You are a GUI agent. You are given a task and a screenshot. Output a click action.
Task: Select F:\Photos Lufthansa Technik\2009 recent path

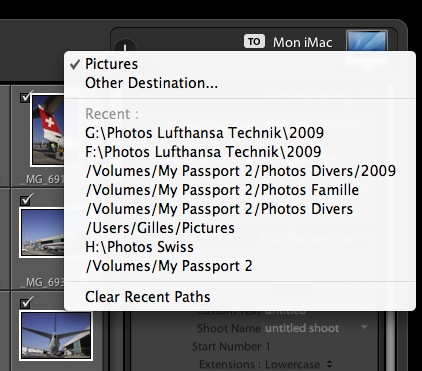tap(239, 152)
